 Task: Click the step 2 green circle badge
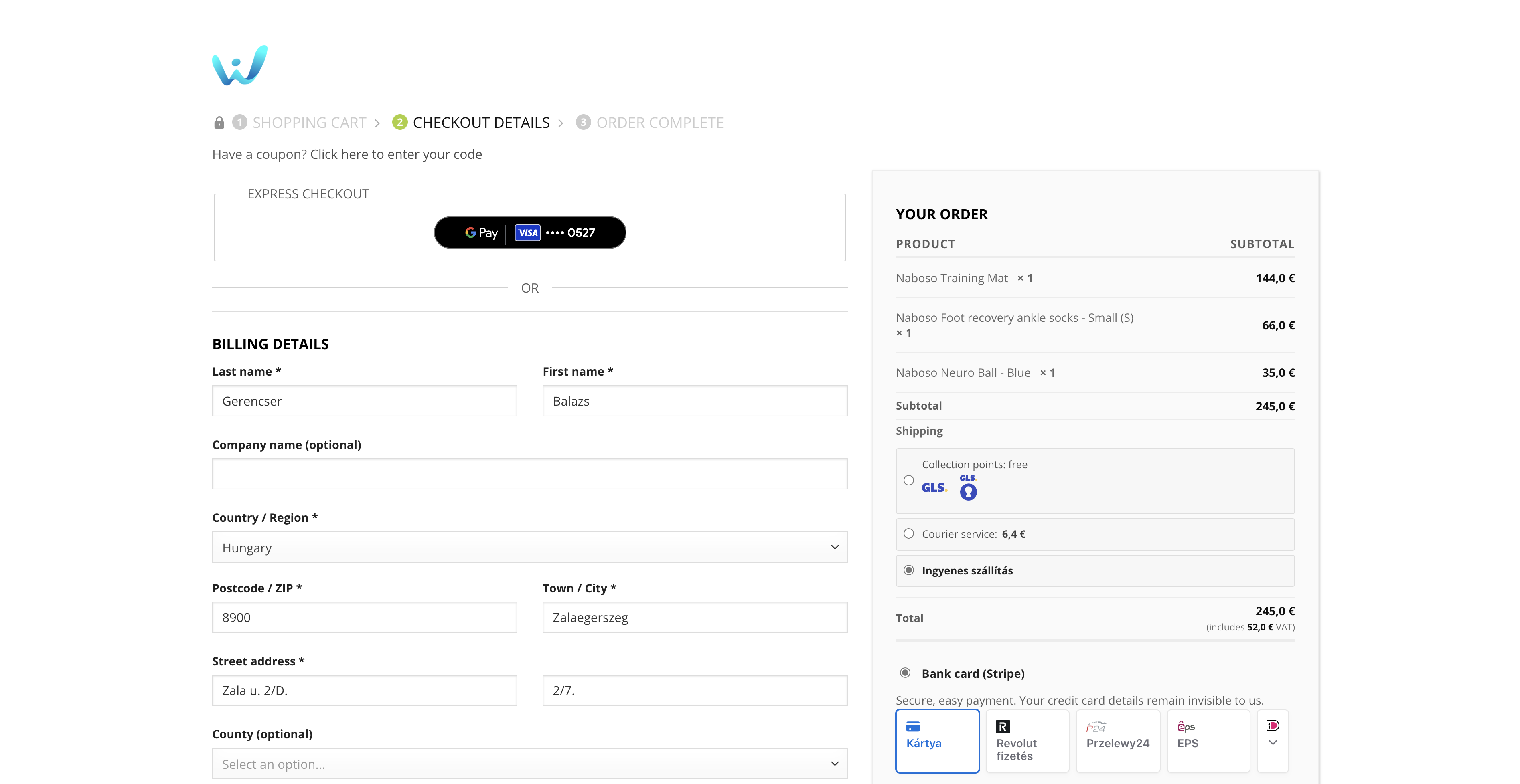coord(399,122)
